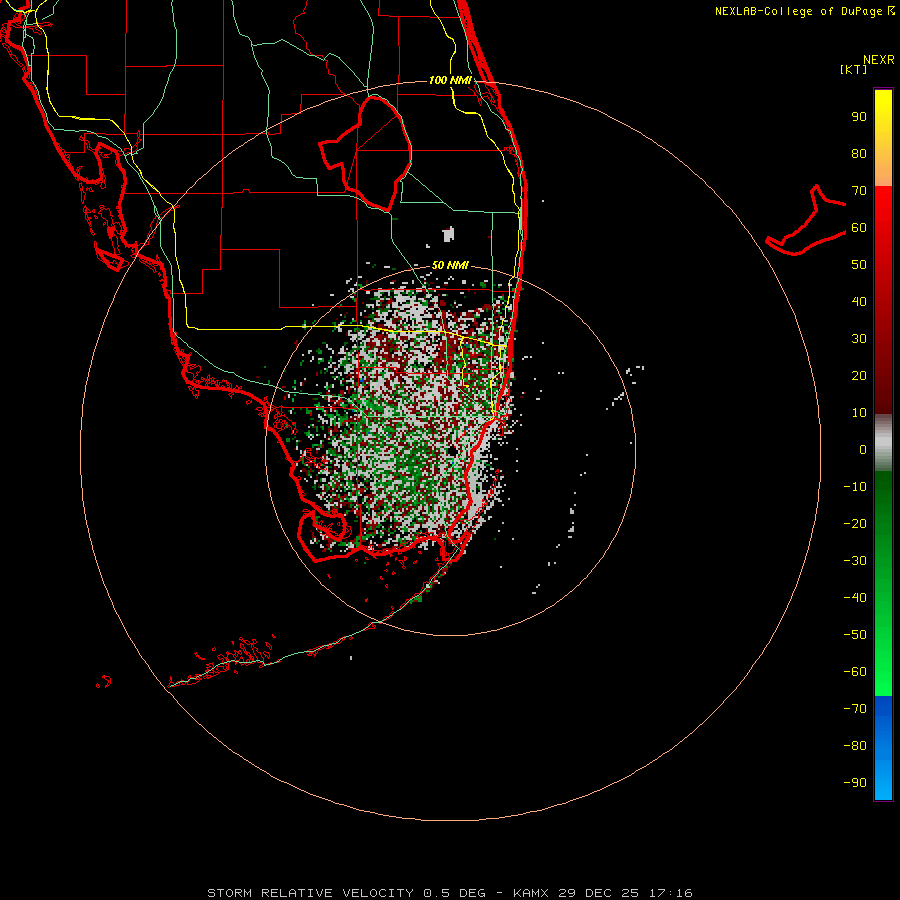900x900 pixels.
Task: Click Lake Okeechobee outline on the map
Action: 366,153
